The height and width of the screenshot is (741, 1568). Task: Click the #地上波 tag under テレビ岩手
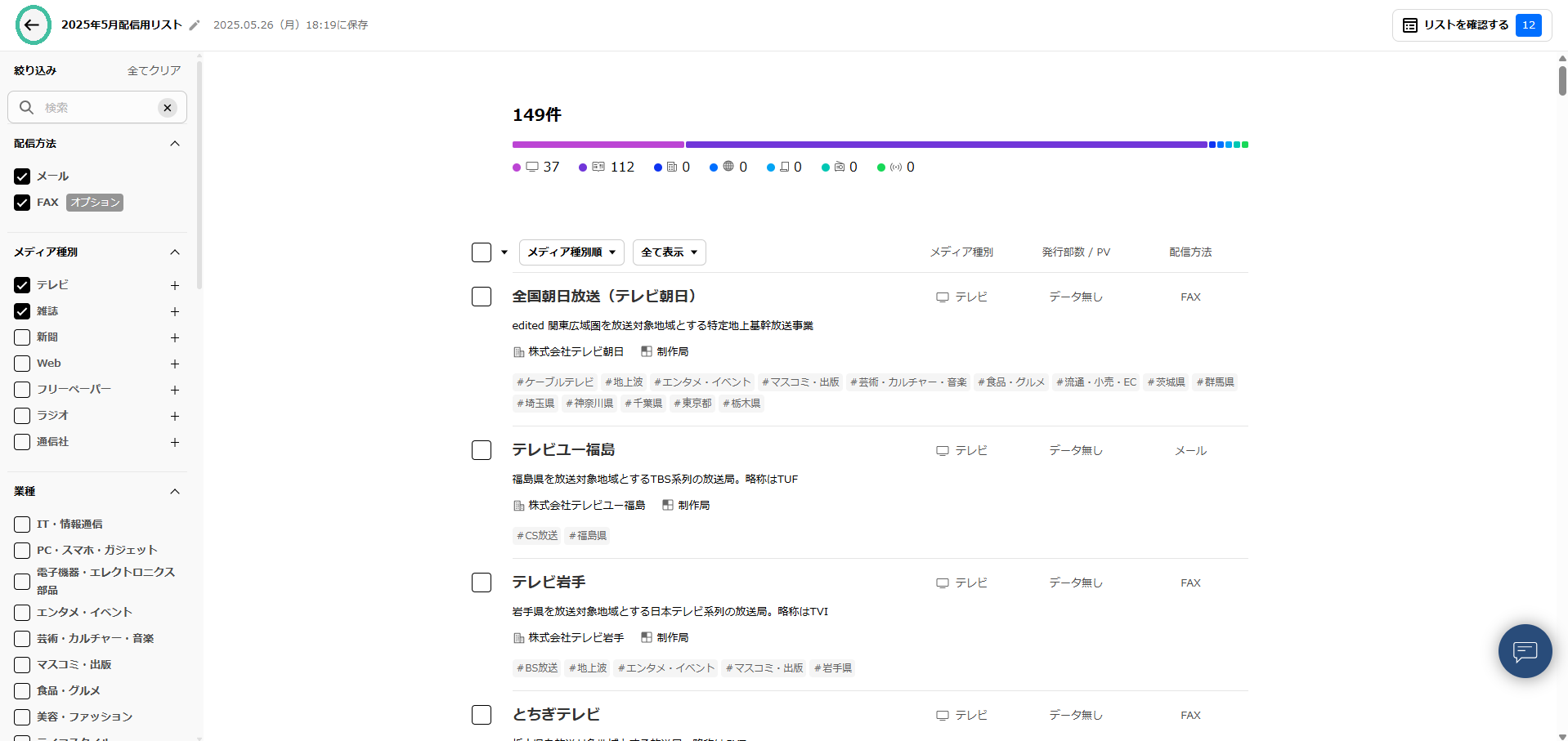(x=588, y=668)
